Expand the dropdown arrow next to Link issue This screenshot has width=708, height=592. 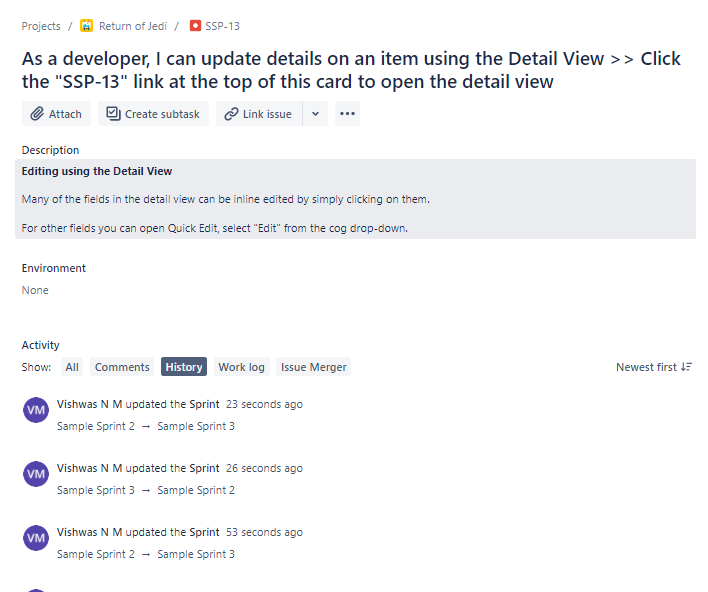(316, 114)
